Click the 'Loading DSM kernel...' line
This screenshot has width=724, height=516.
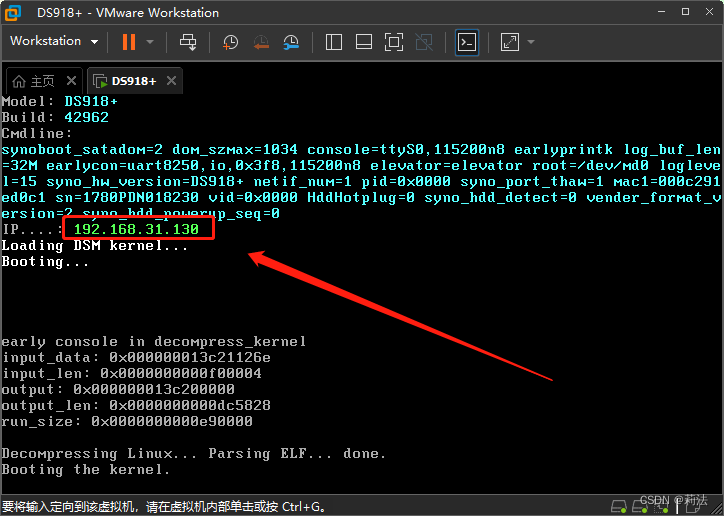coord(95,246)
